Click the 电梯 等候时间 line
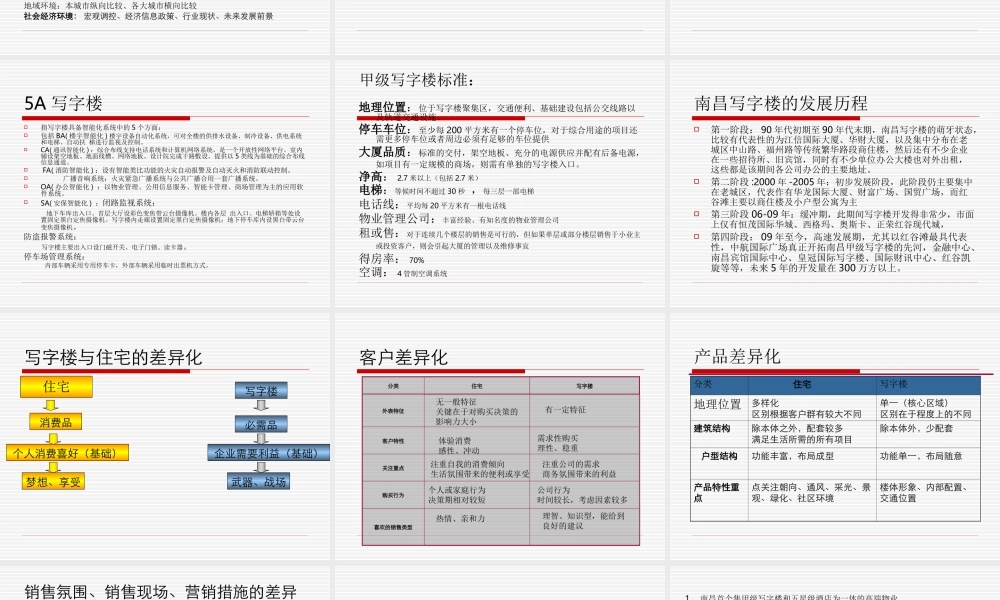This screenshot has width=1000, height=600. click(446, 191)
